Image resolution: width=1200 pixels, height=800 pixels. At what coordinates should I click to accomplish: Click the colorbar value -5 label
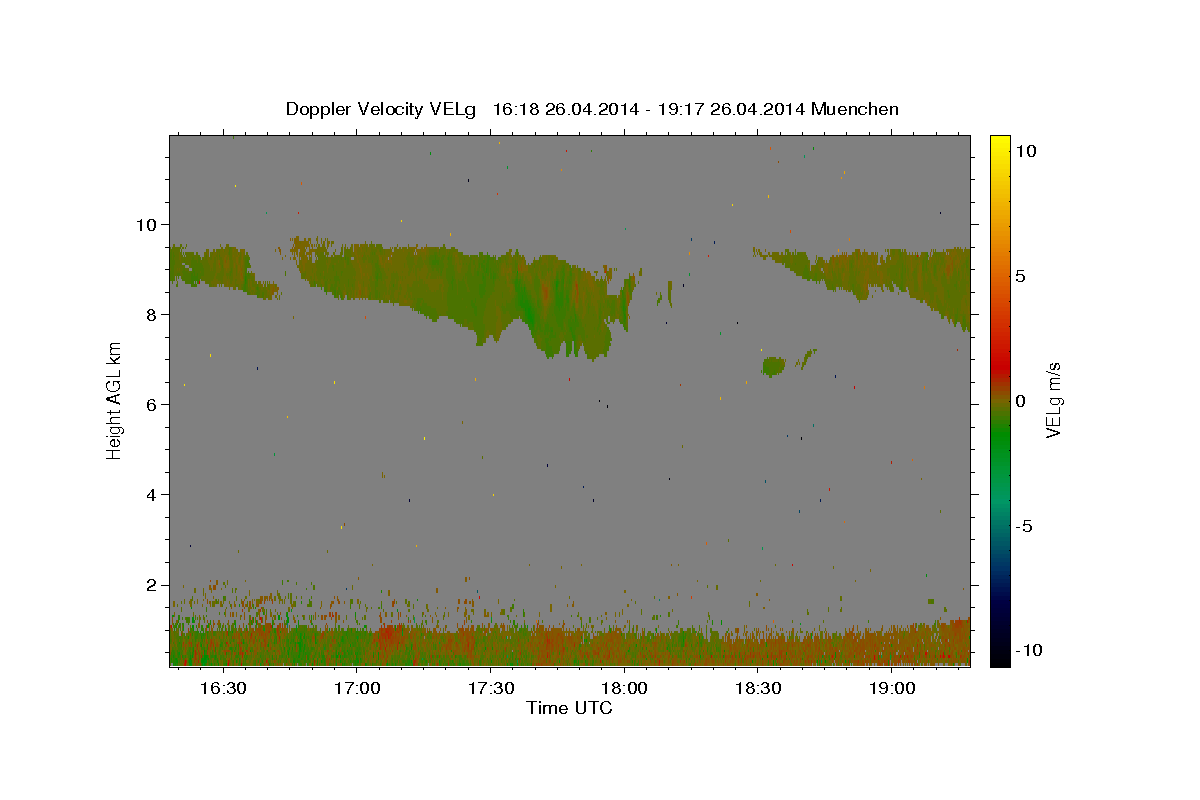pyautogui.click(x=1024, y=526)
